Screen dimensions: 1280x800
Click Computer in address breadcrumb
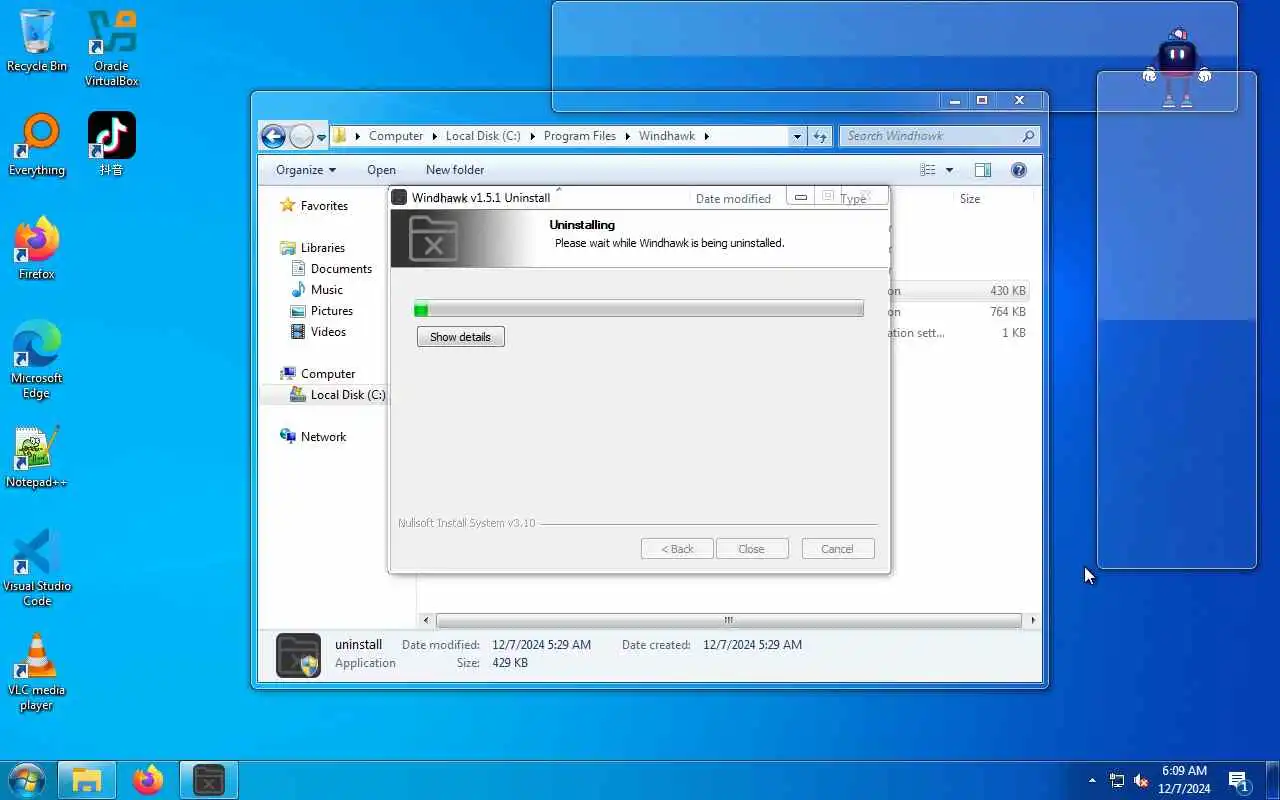[396, 136]
